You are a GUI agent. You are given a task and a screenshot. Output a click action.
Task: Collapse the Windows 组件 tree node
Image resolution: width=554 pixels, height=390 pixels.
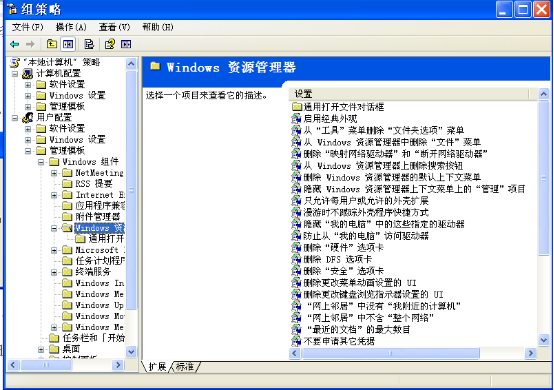41,162
